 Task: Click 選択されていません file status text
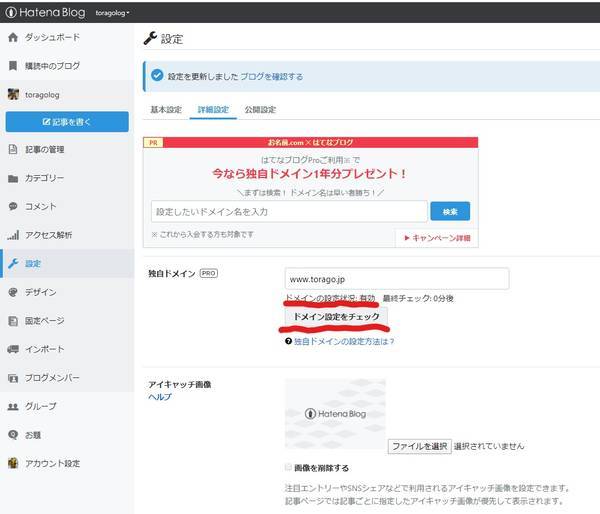[489, 446]
